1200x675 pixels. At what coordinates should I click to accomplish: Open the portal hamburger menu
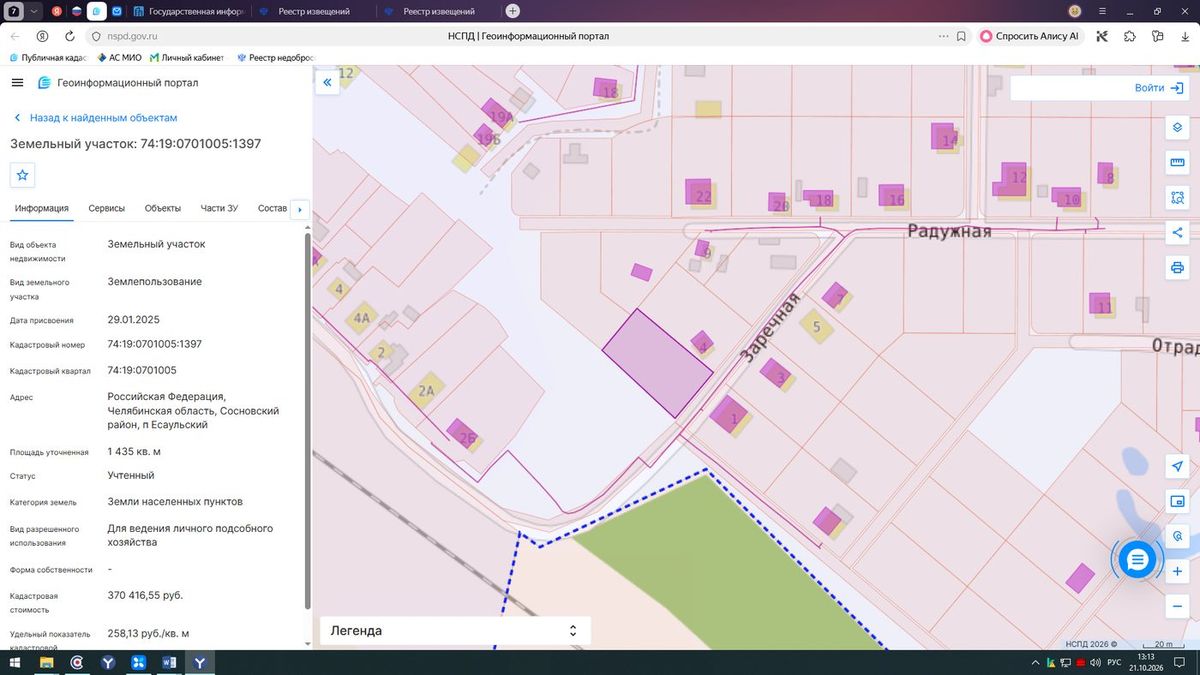17,83
